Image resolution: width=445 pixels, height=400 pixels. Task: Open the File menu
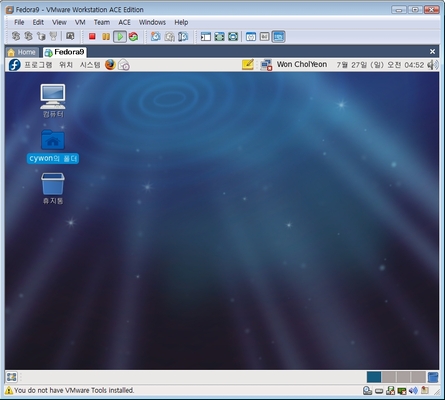19,22
